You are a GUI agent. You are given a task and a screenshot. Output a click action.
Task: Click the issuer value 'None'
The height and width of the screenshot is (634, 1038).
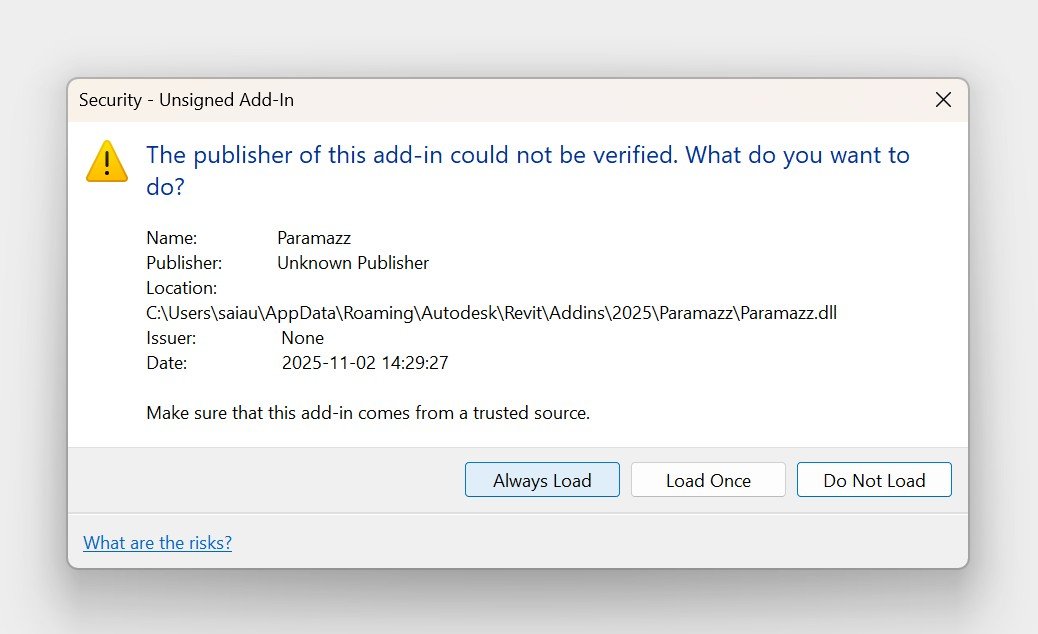coord(303,338)
